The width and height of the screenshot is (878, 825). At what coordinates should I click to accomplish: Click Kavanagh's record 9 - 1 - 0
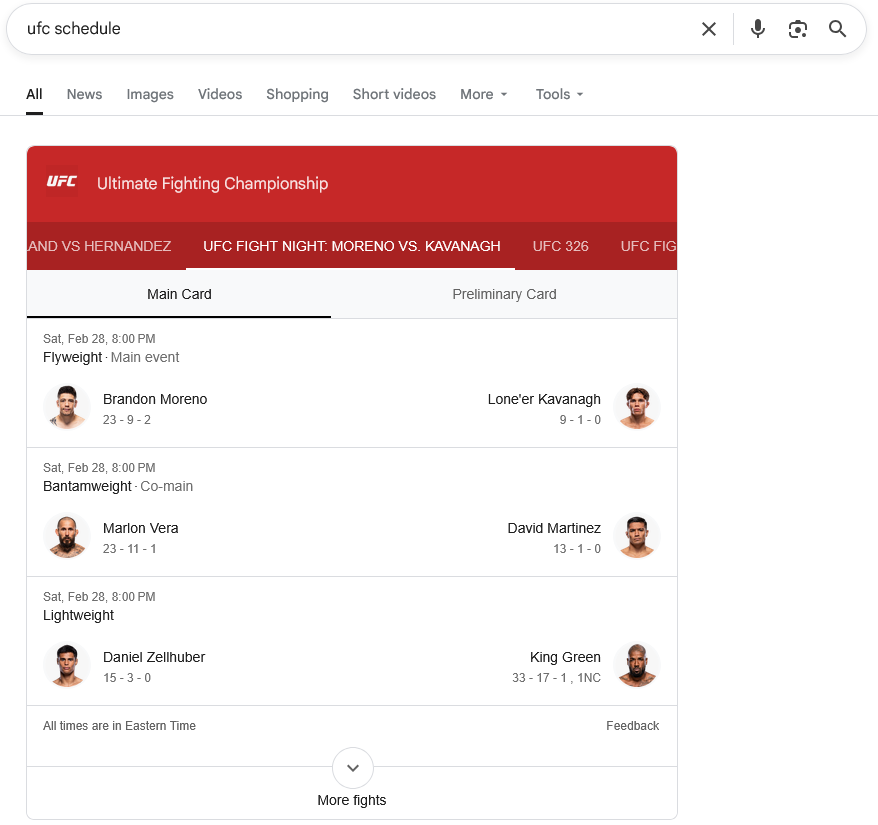click(580, 420)
